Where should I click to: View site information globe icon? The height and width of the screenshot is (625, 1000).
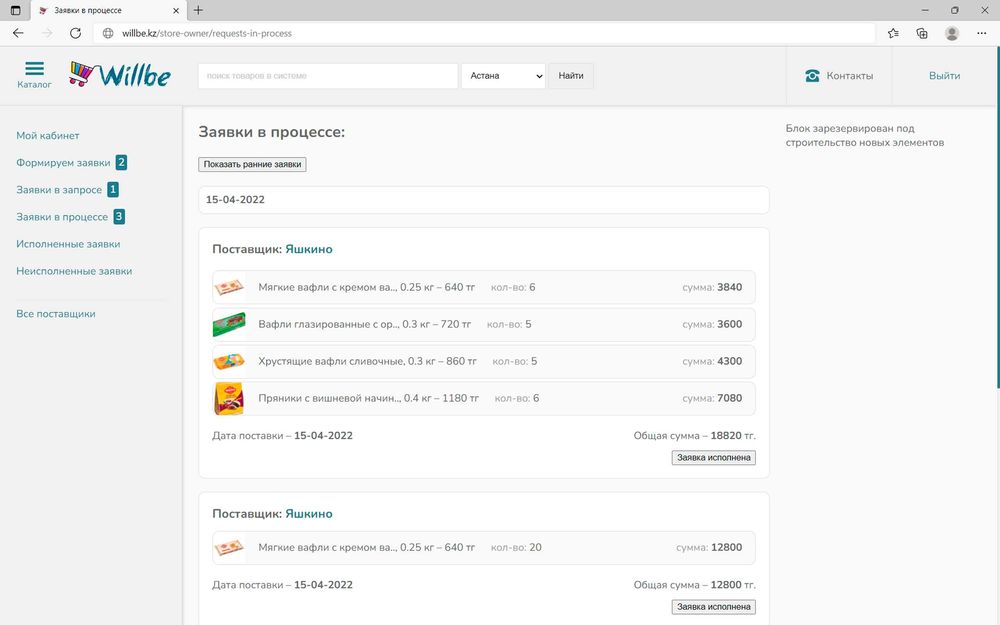[108, 33]
